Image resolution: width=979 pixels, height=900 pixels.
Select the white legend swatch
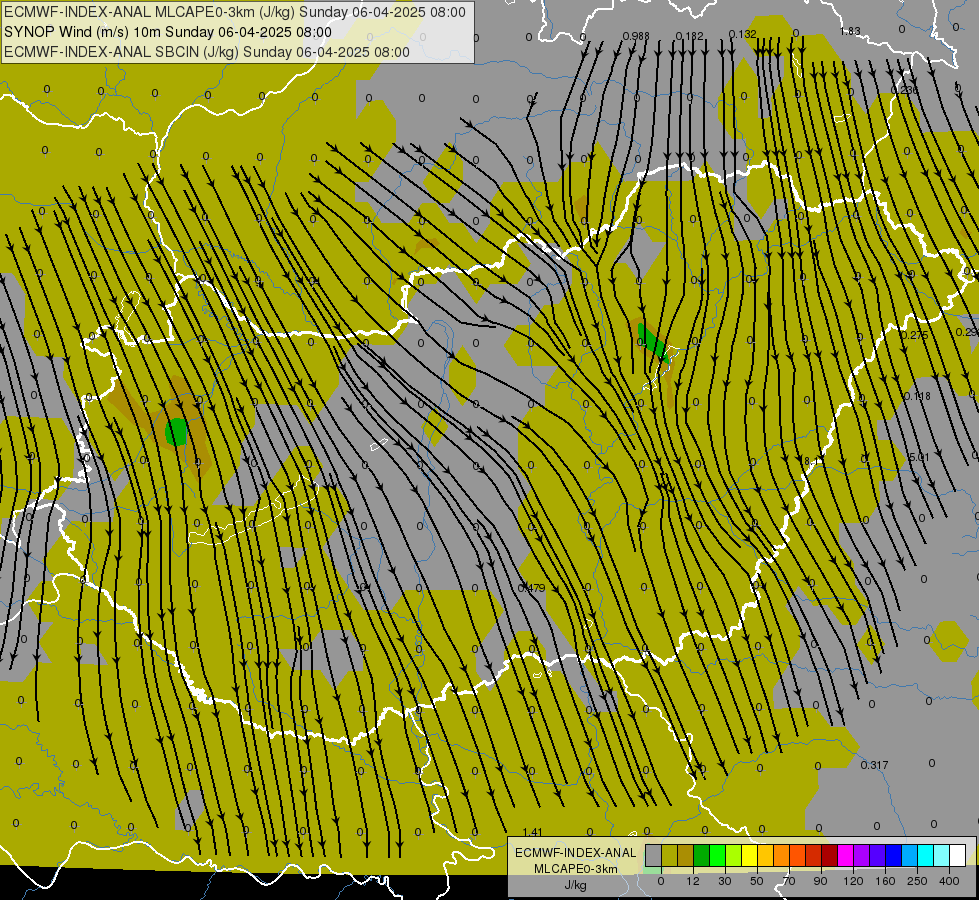pyautogui.click(x=958, y=855)
